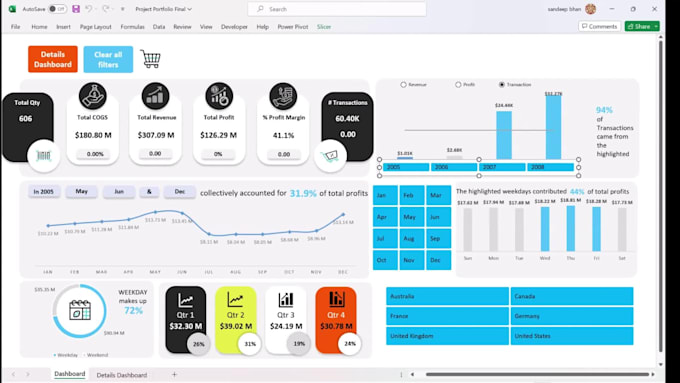Click the Qtr 2 trend chart icon
Image resolution: width=680 pixels, height=383 pixels.
click(235, 299)
